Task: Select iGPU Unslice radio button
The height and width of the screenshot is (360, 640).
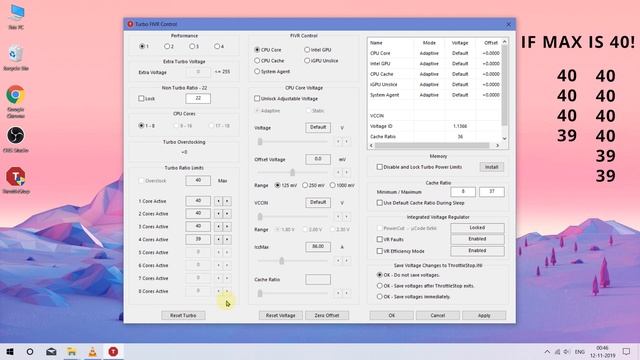Action: pyautogui.click(x=307, y=60)
